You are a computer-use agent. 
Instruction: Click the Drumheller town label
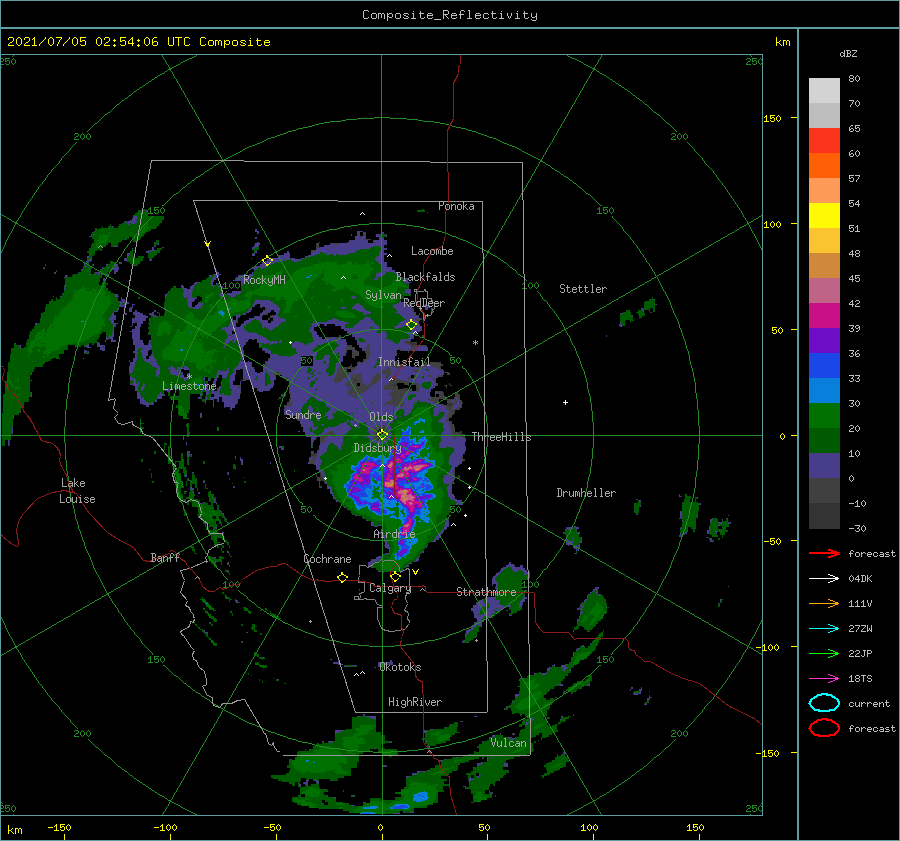click(586, 493)
